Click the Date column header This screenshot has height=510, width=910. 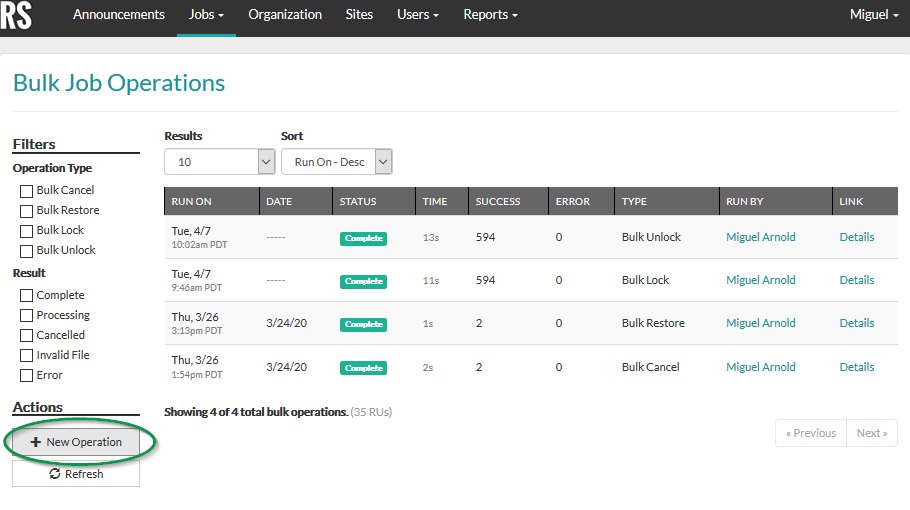click(x=295, y=201)
